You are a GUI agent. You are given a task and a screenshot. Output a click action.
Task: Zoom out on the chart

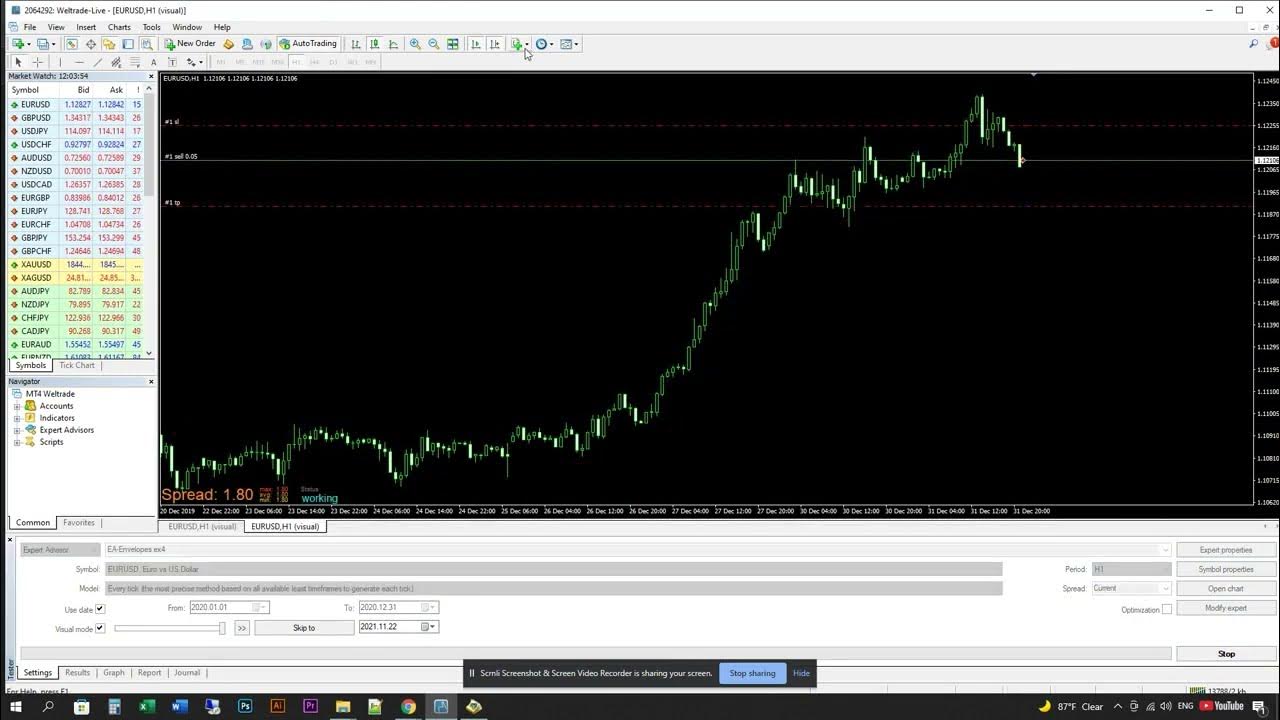[434, 44]
